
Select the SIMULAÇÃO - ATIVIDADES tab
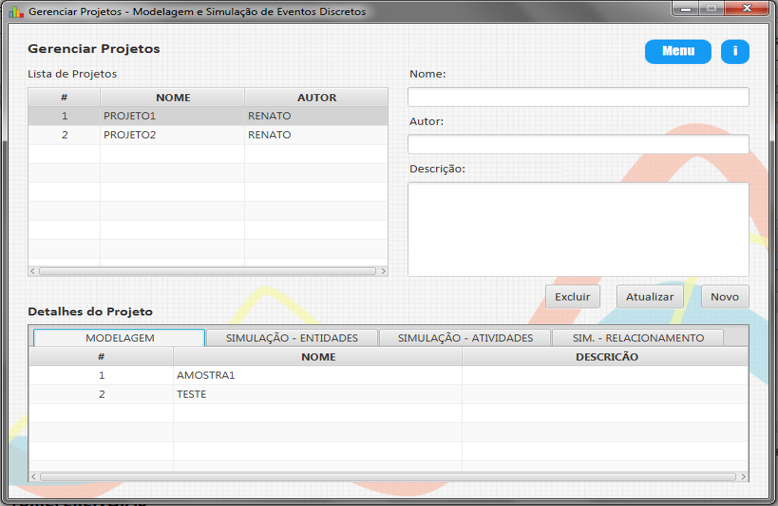(465, 338)
